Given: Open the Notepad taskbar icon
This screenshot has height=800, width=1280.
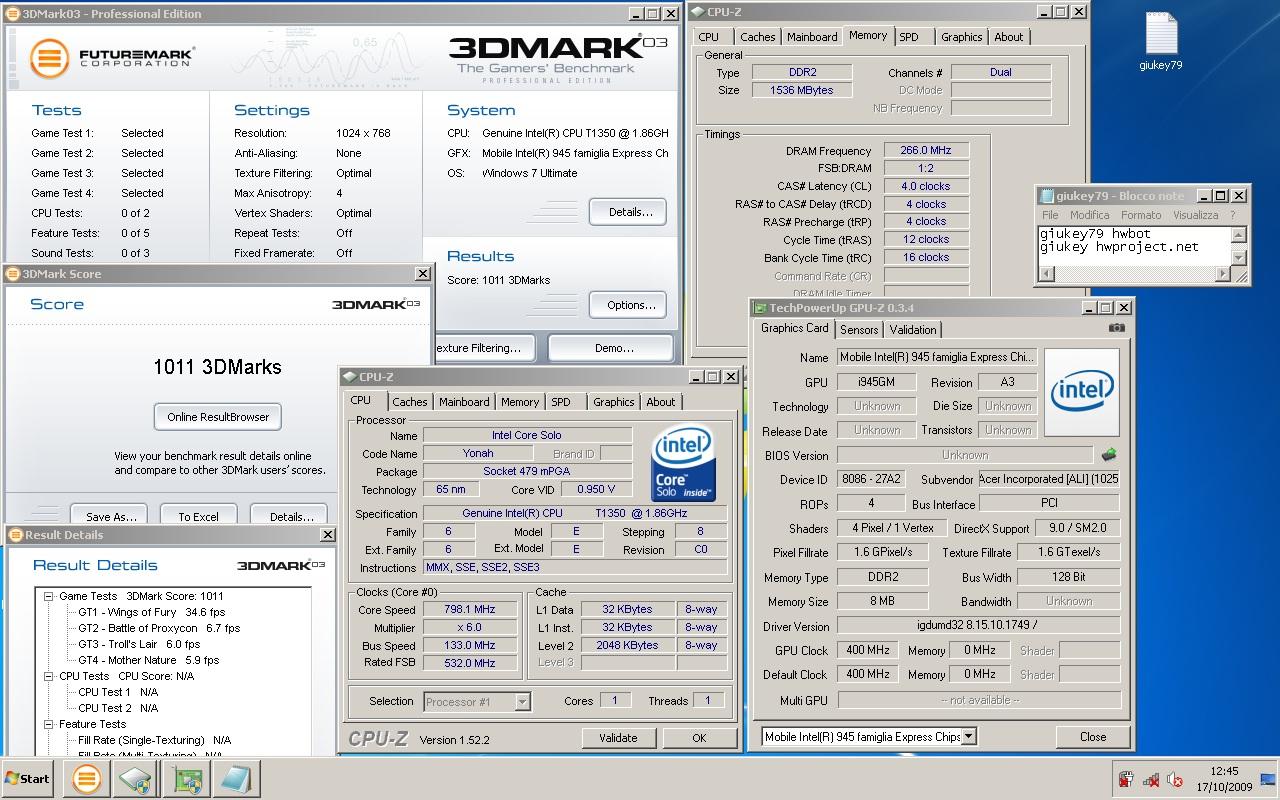Looking at the screenshot, I should pos(235,779).
